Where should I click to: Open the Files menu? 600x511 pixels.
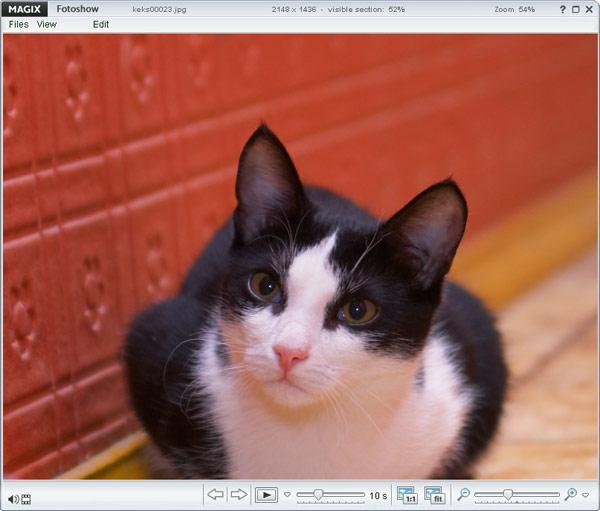pos(18,24)
